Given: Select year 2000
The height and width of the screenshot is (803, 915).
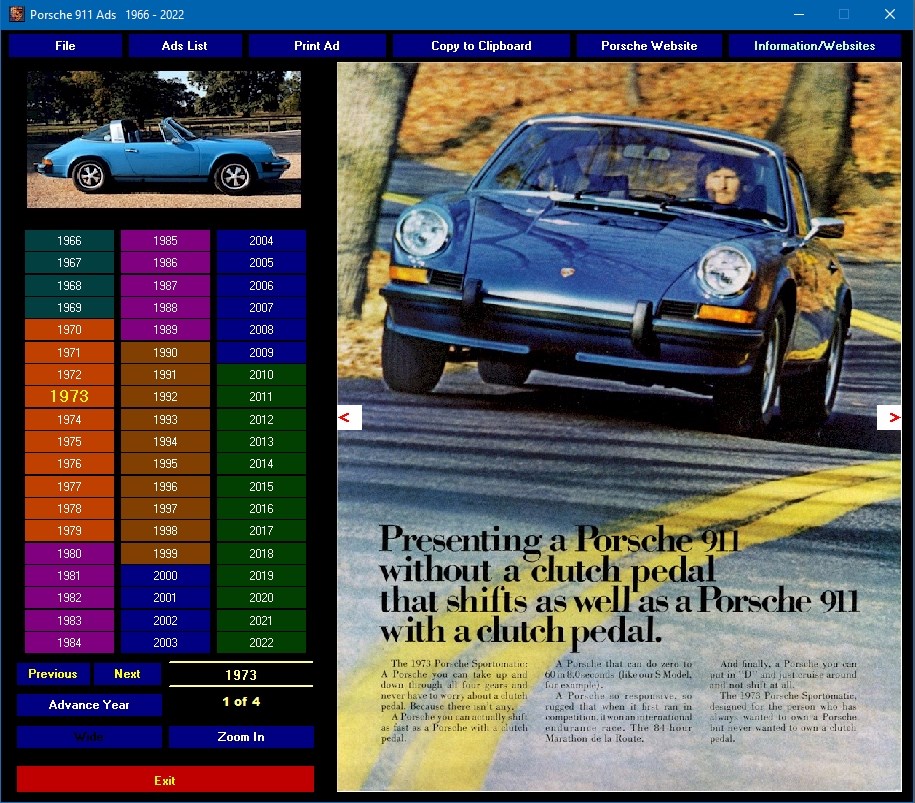Looking at the screenshot, I should 165,575.
